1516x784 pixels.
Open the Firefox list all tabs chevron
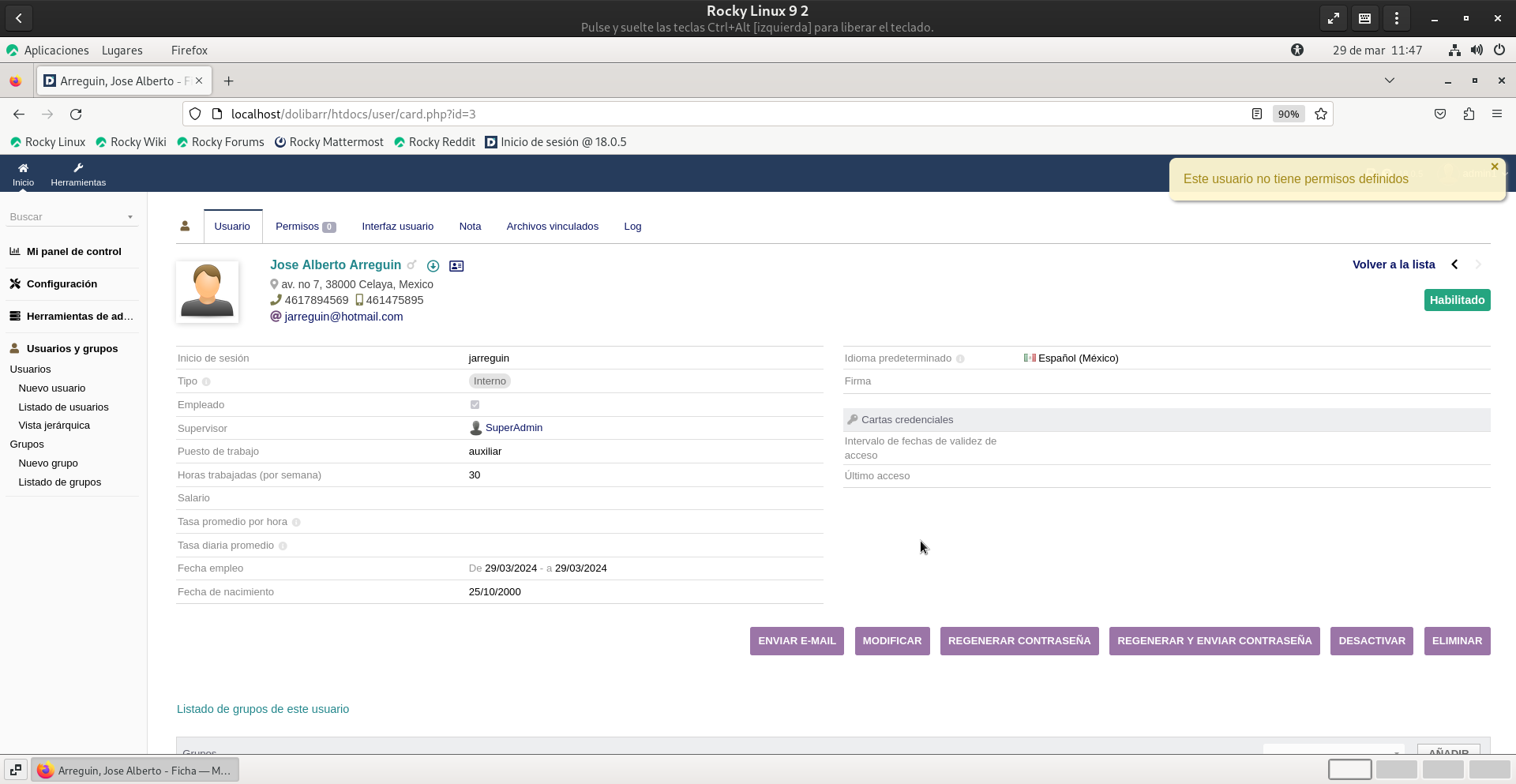1390,81
